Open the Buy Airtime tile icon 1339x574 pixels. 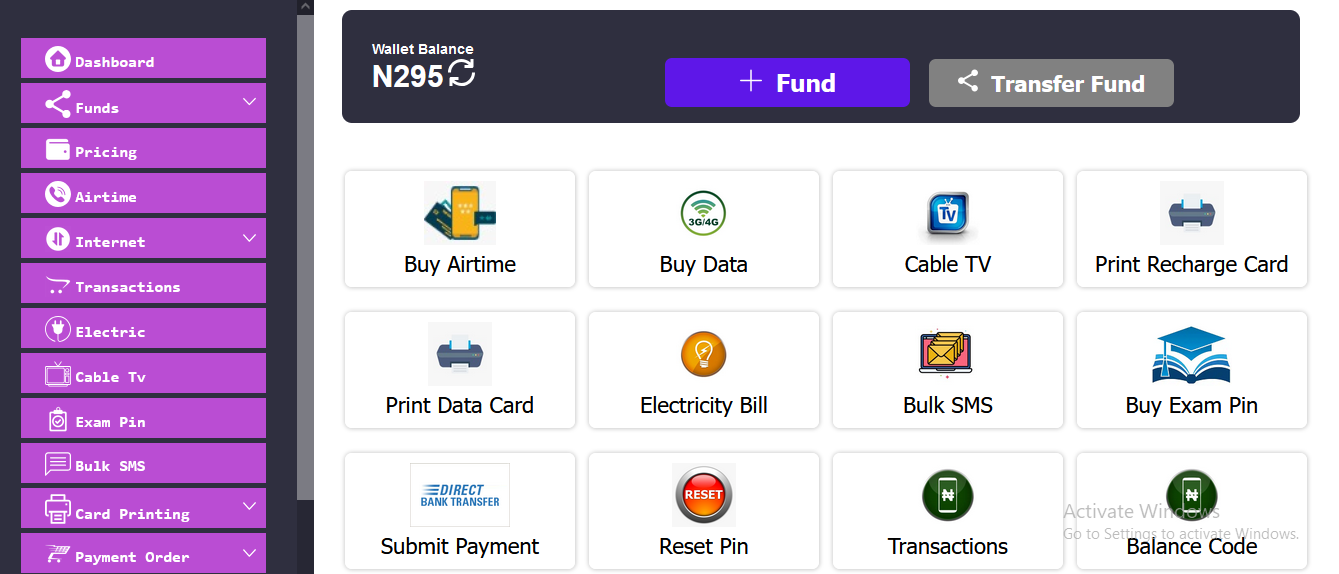[x=460, y=213]
